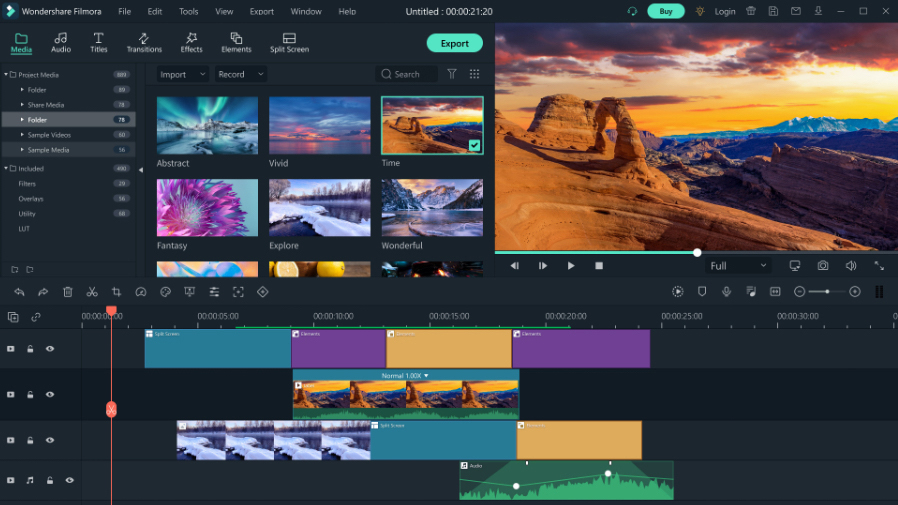
Task: Click the crop tool icon
Action: click(116, 292)
